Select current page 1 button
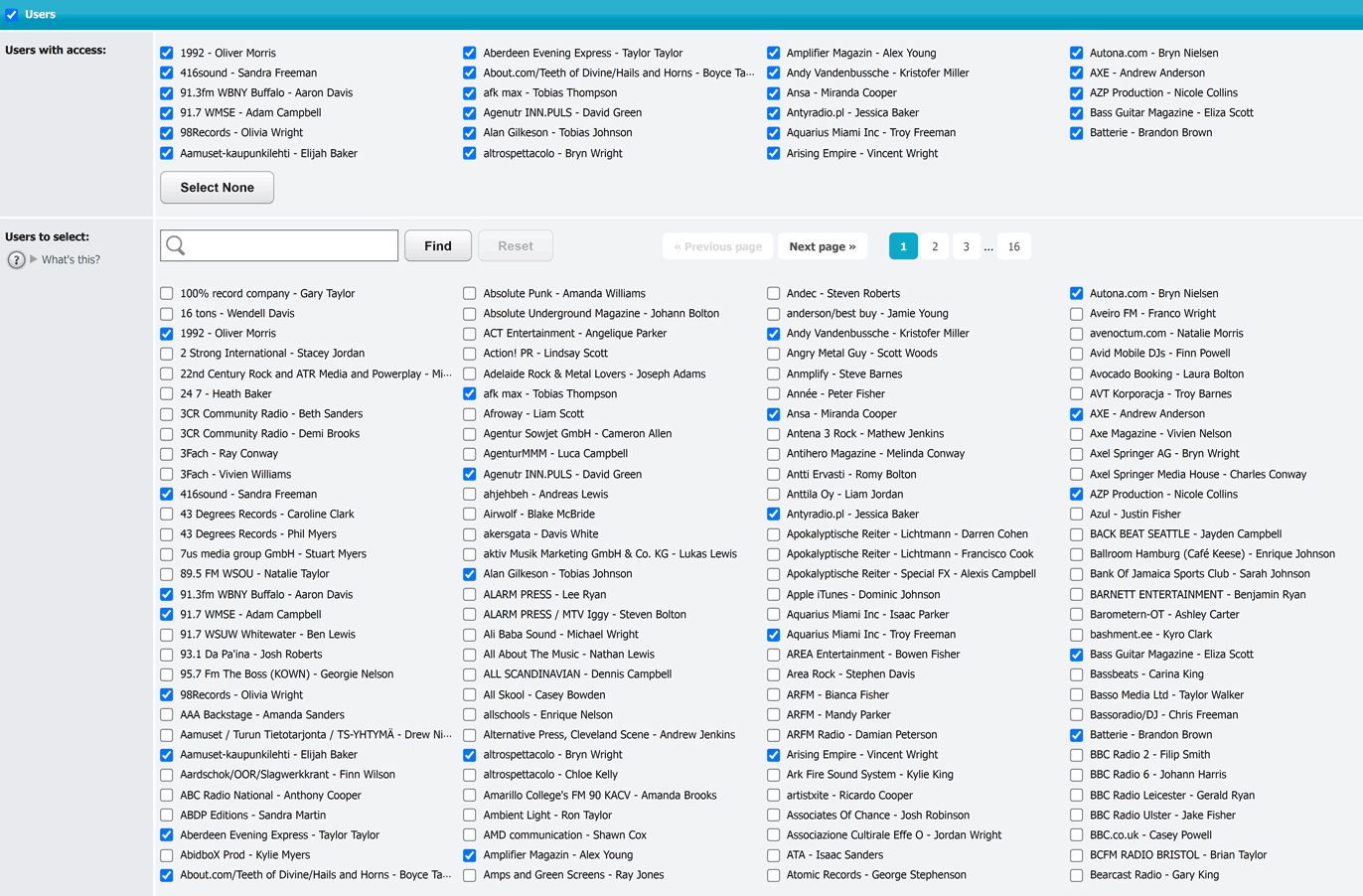This screenshot has width=1363, height=896. [903, 246]
